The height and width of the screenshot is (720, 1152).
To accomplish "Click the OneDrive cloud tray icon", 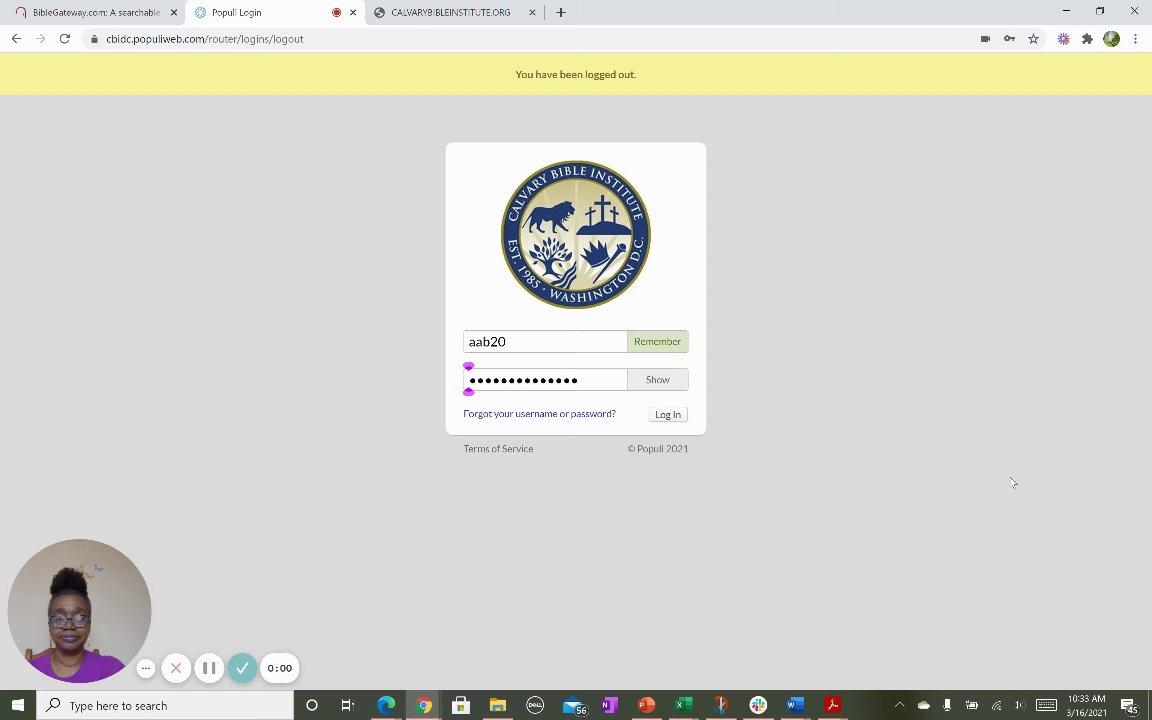I will 924,705.
